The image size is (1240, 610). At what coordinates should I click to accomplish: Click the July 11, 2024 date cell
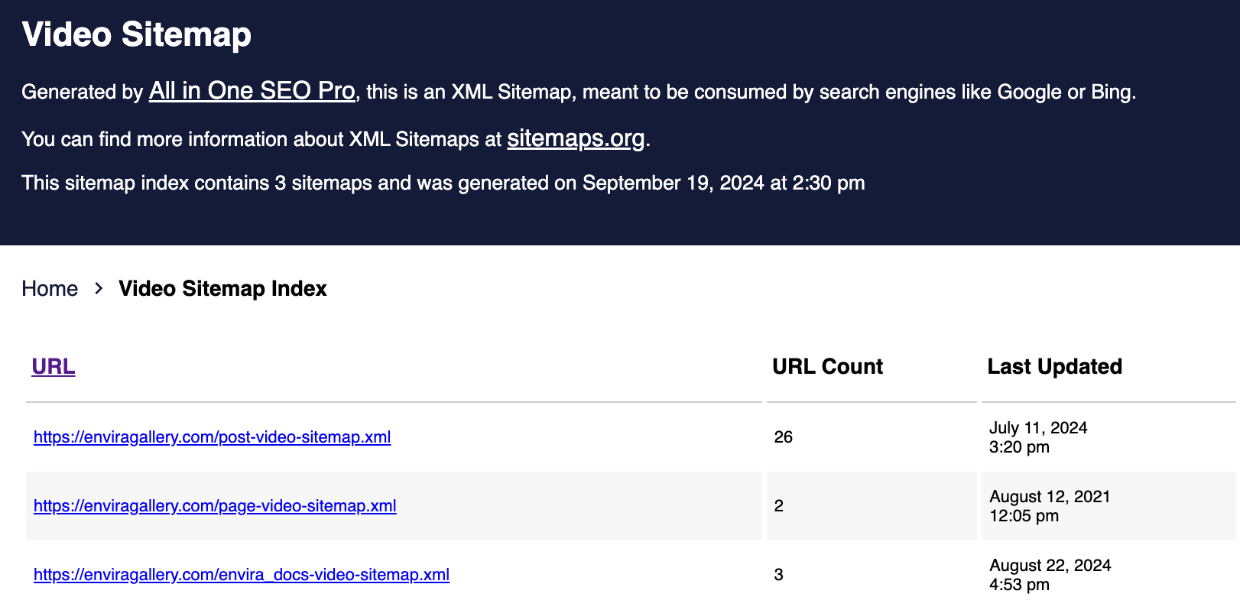pyautogui.click(x=1037, y=437)
